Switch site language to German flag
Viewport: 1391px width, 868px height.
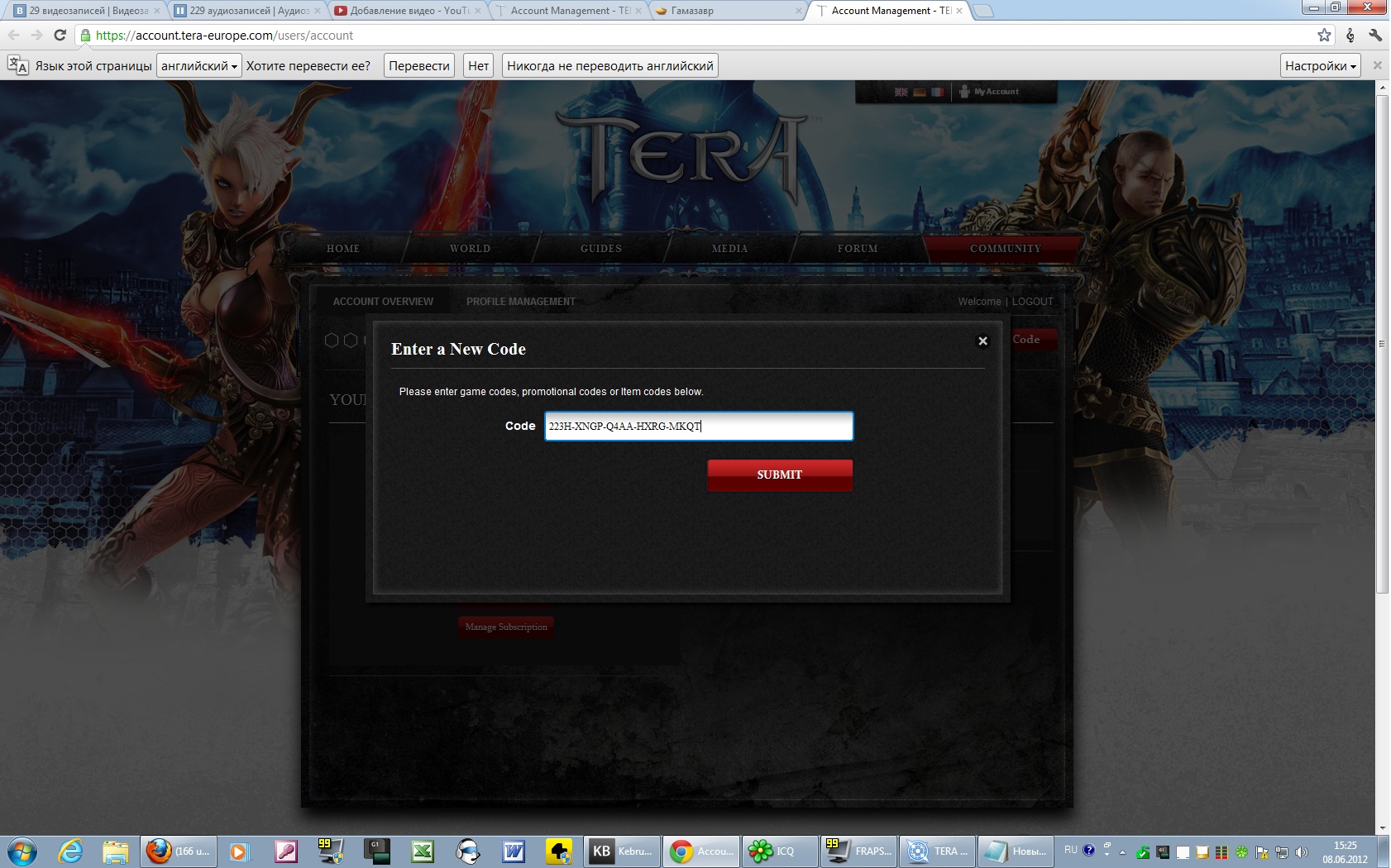919,92
